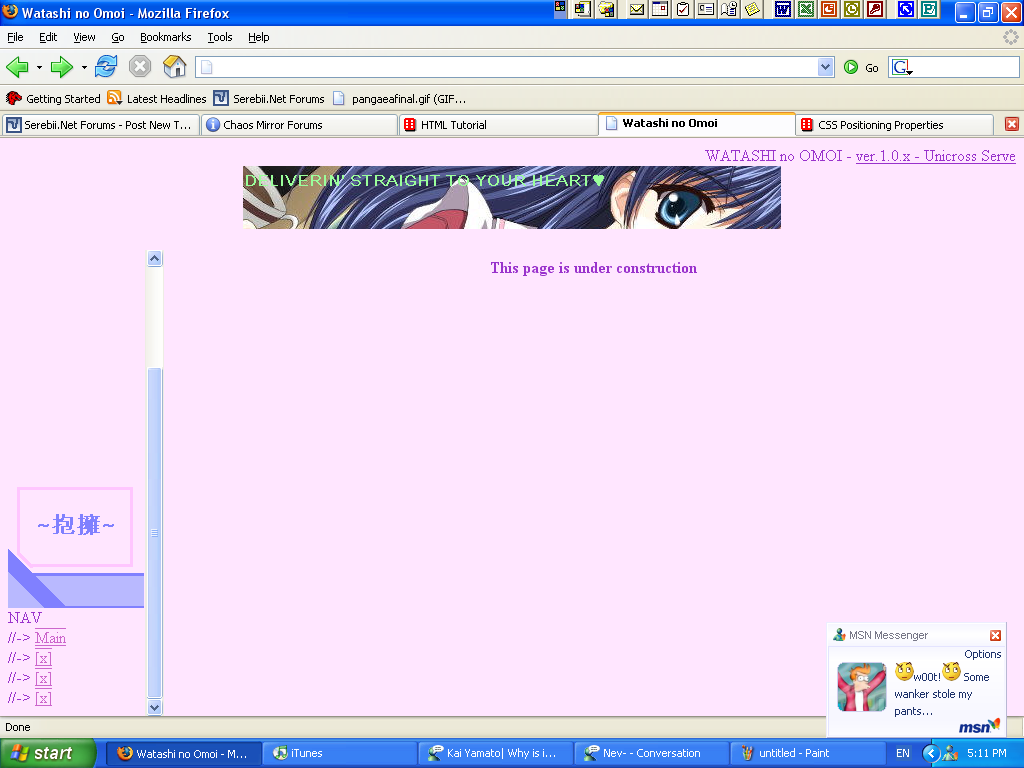This screenshot has width=1024, height=768.
Task: Launch Outlook from Office shortcut bar
Action: 852,9
